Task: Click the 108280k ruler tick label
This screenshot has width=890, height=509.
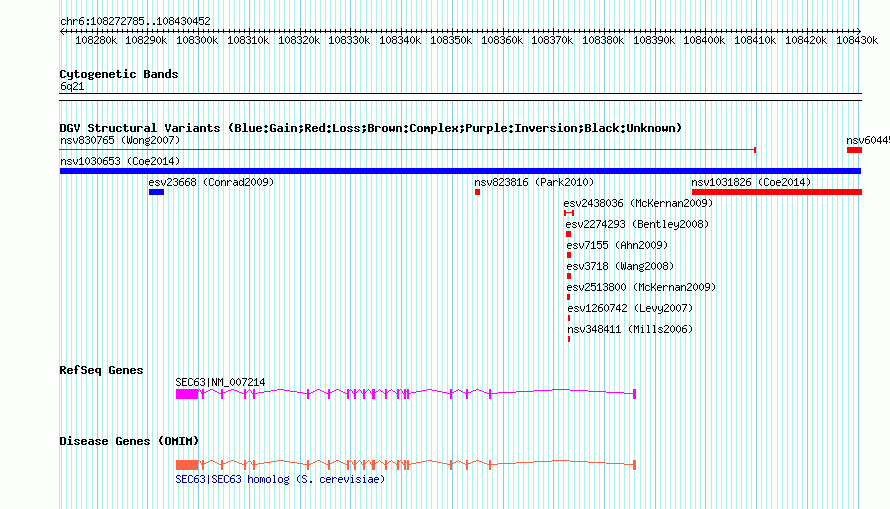Action: [x=96, y=40]
